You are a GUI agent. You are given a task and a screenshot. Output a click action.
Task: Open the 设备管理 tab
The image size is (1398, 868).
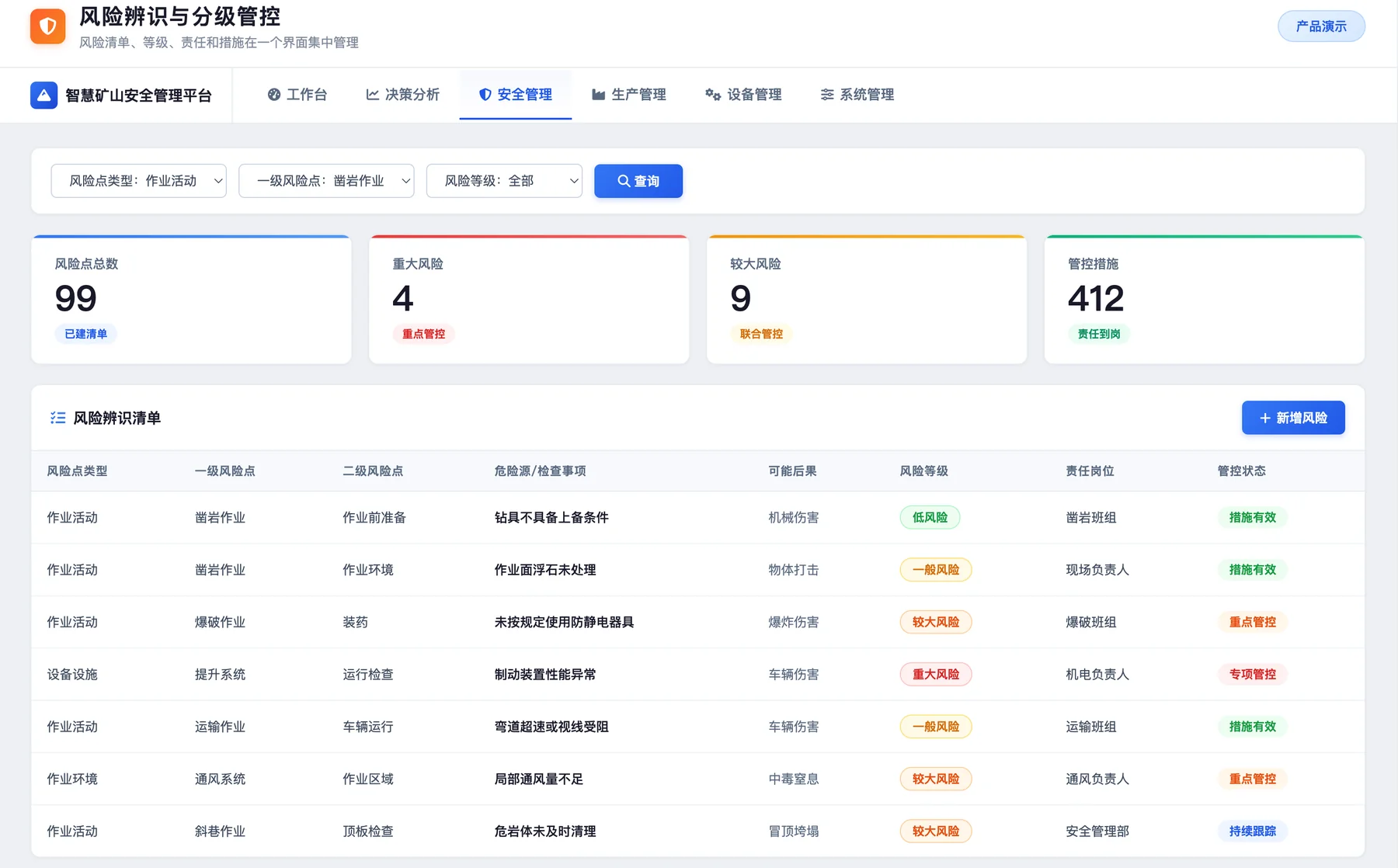[744, 95]
